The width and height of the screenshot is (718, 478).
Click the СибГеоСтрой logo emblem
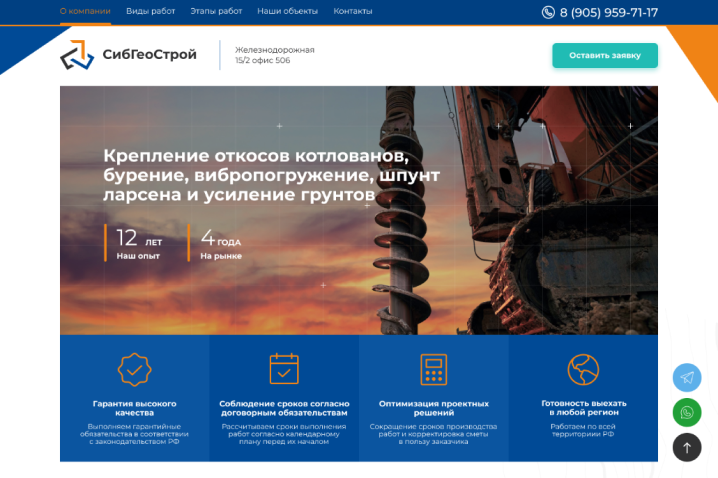click(77, 55)
